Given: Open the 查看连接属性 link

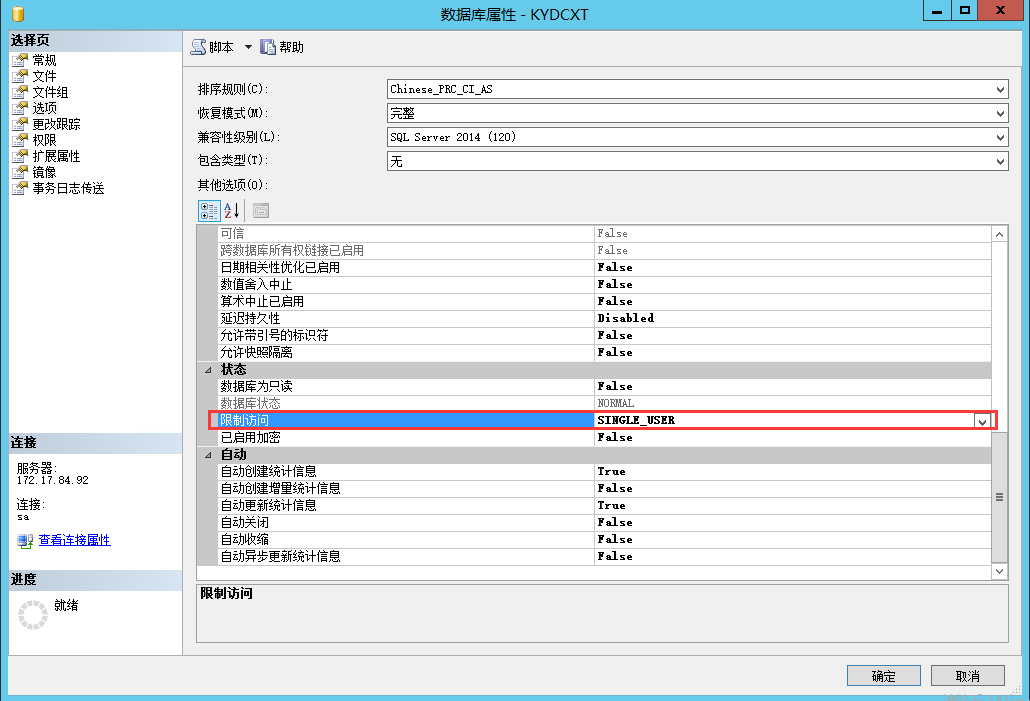Looking at the screenshot, I should 74,540.
